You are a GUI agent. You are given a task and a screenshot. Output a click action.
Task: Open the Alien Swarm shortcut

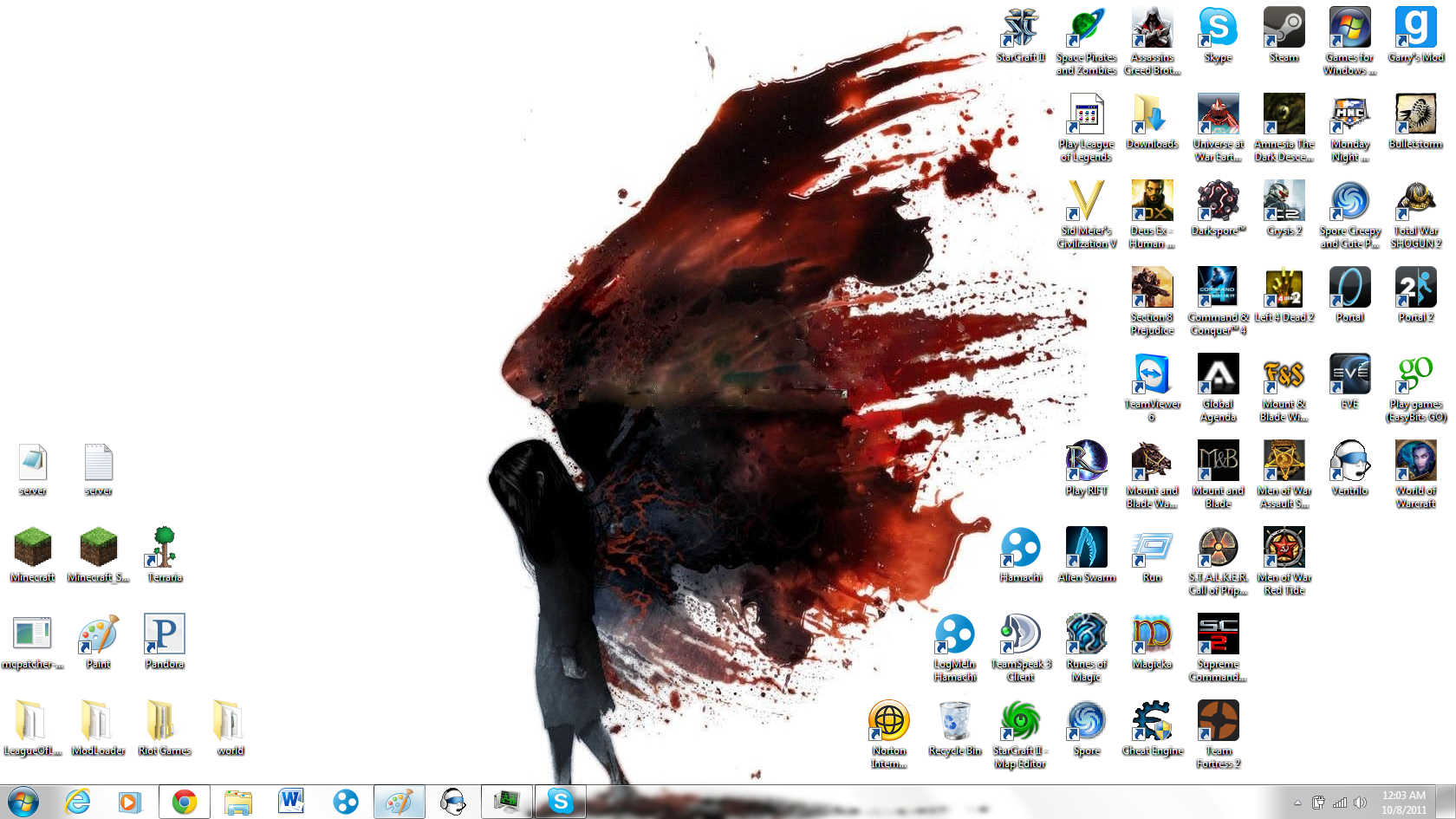[x=1086, y=556]
